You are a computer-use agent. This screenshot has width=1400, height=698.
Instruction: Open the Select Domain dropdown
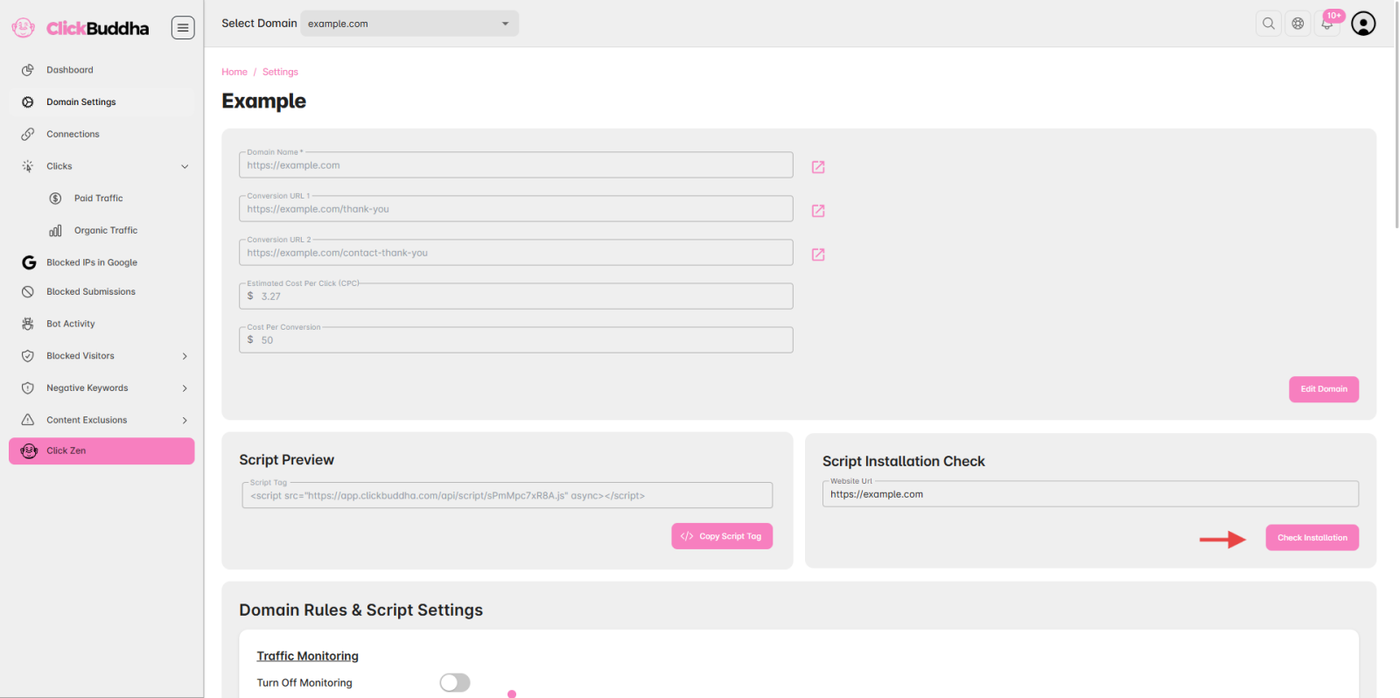[x=409, y=23]
